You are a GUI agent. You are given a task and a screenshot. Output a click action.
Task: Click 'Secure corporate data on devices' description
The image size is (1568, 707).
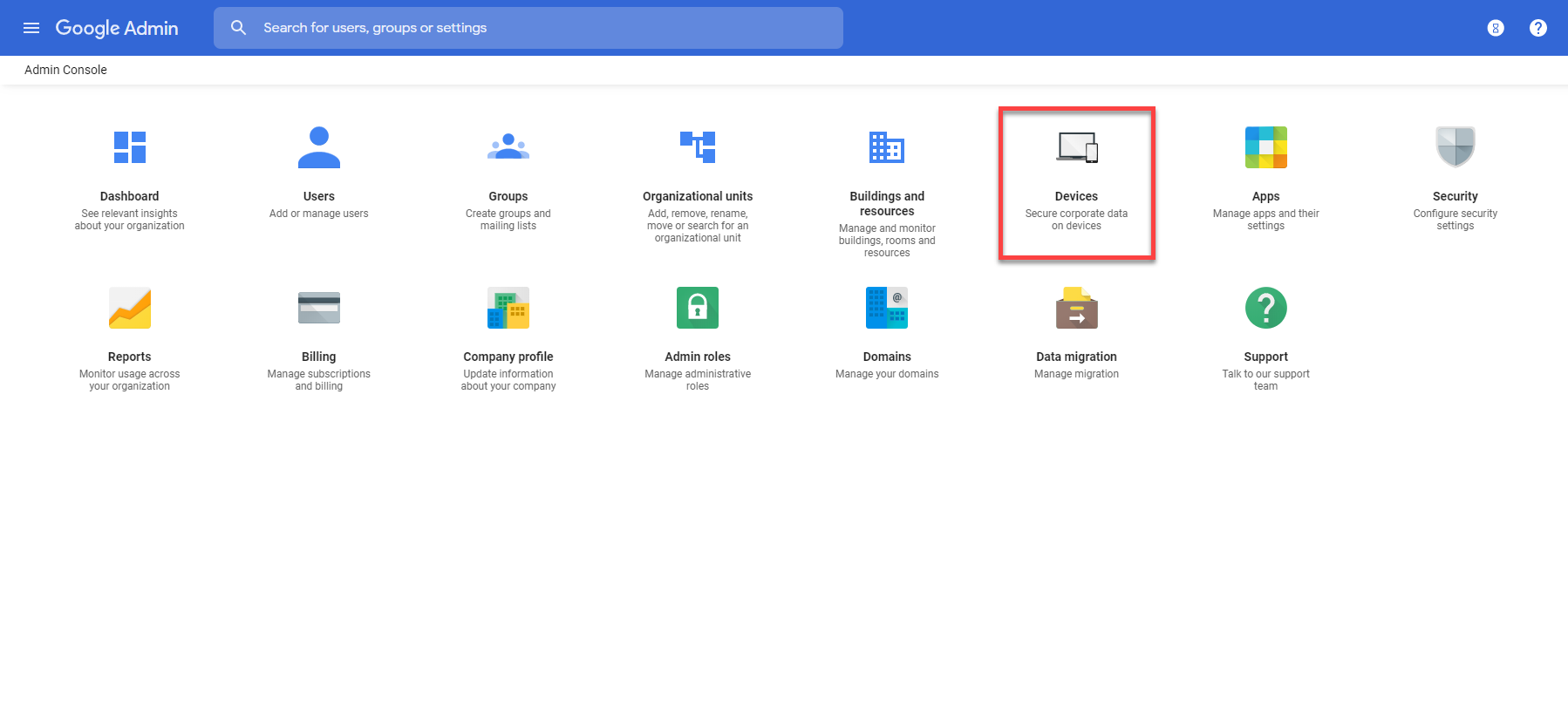1077,220
